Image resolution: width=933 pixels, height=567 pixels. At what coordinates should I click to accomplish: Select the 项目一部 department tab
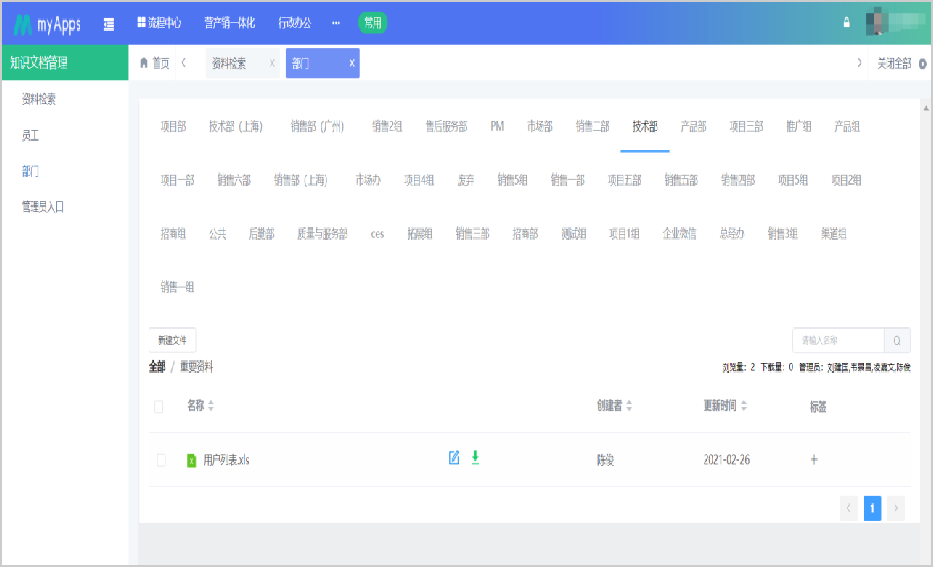click(x=177, y=180)
